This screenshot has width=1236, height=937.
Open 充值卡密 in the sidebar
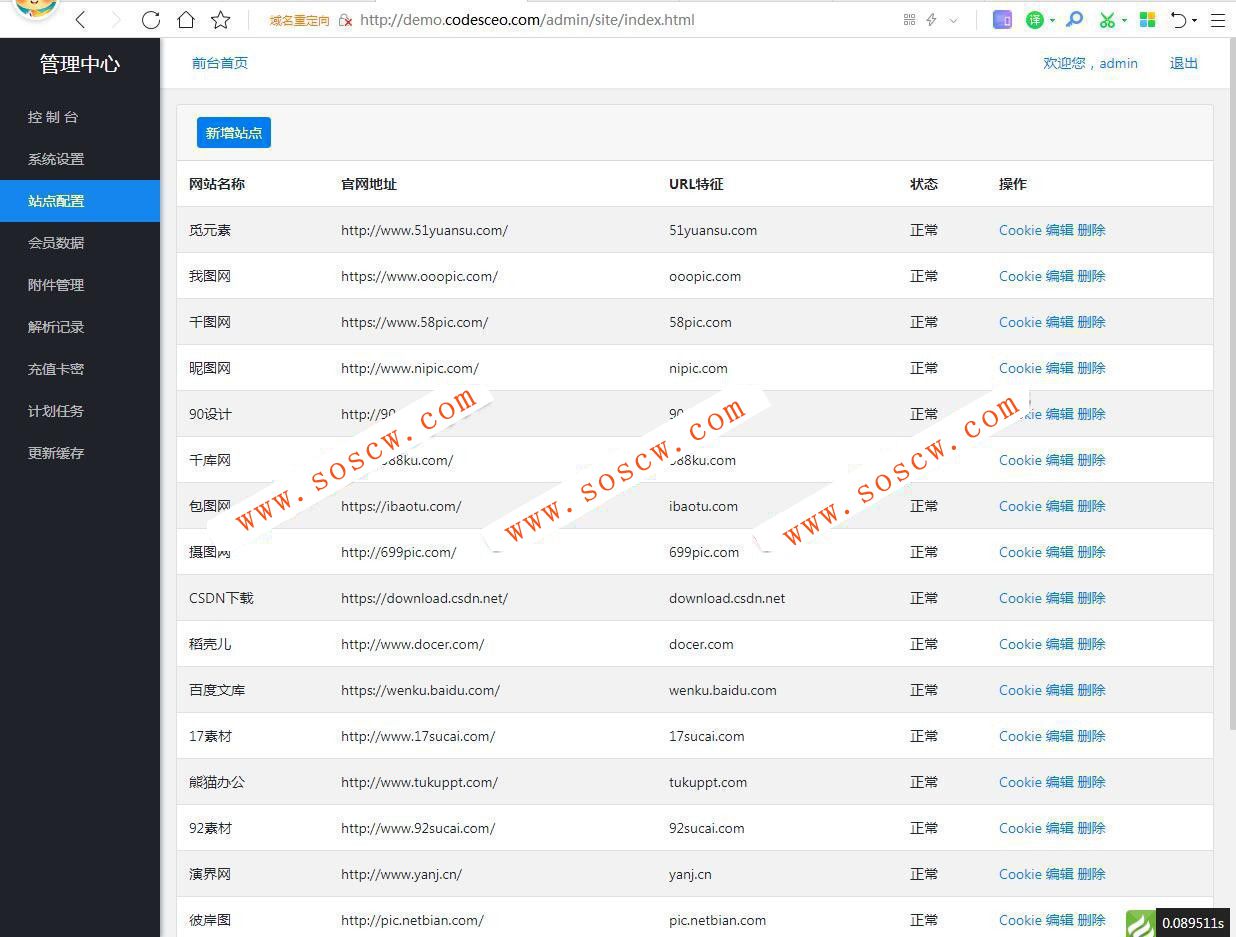pos(80,369)
